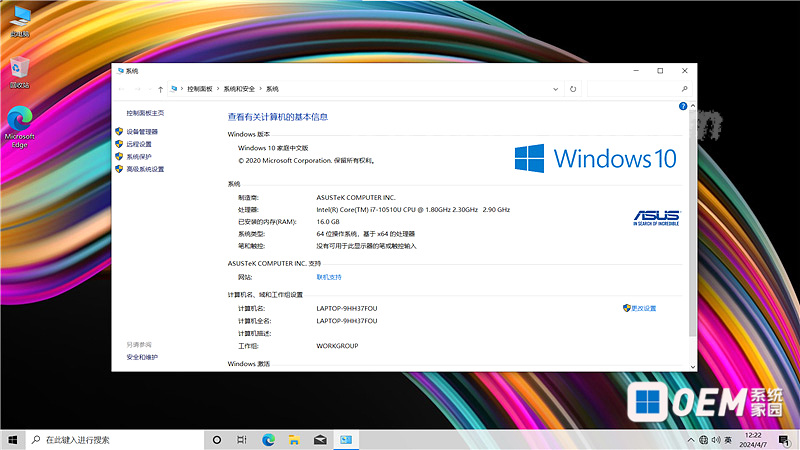Screen dimensions: 800x450
Task: Click the ASUS logo image
Action: point(657,218)
